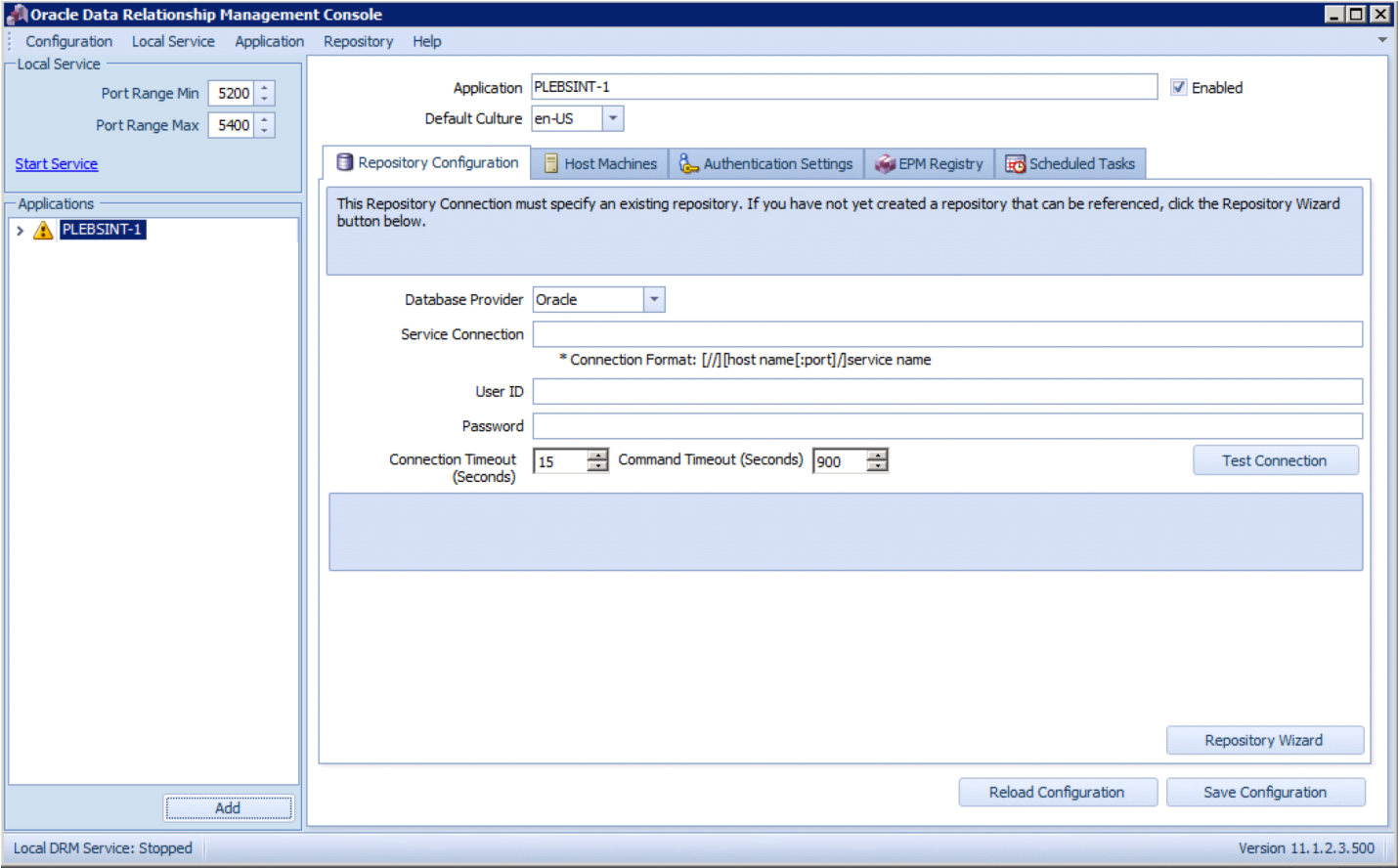This screenshot has height=868, width=1398.
Task: Launch the Repository Wizard
Action: 1264,740
